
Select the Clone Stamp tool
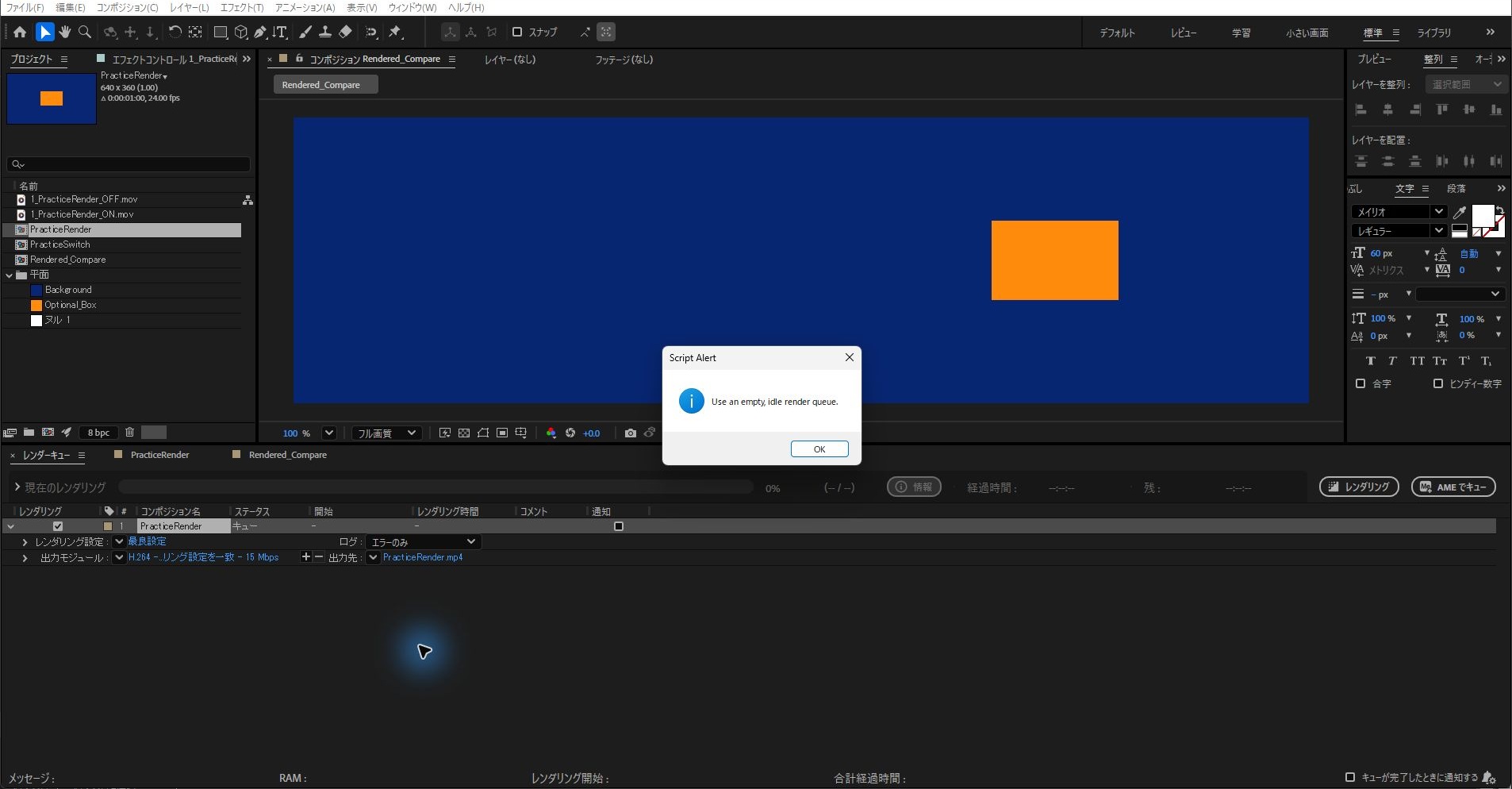coord(325,33)
